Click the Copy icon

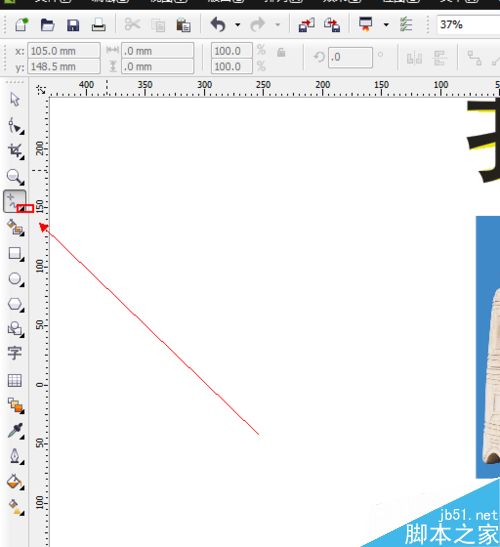pyautogui.click(x=158, y=25)
